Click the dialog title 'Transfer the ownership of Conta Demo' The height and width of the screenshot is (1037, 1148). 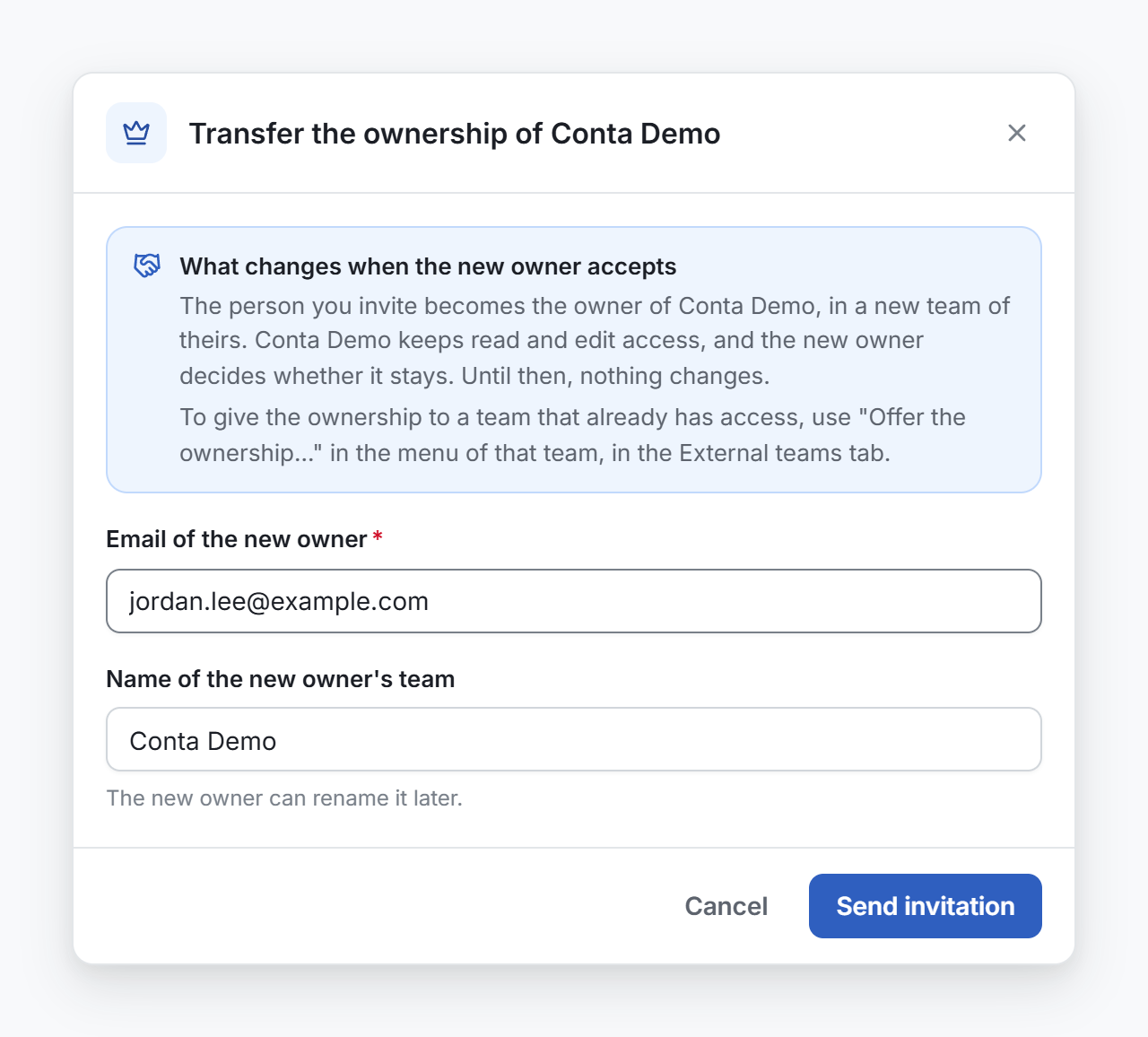455,134
